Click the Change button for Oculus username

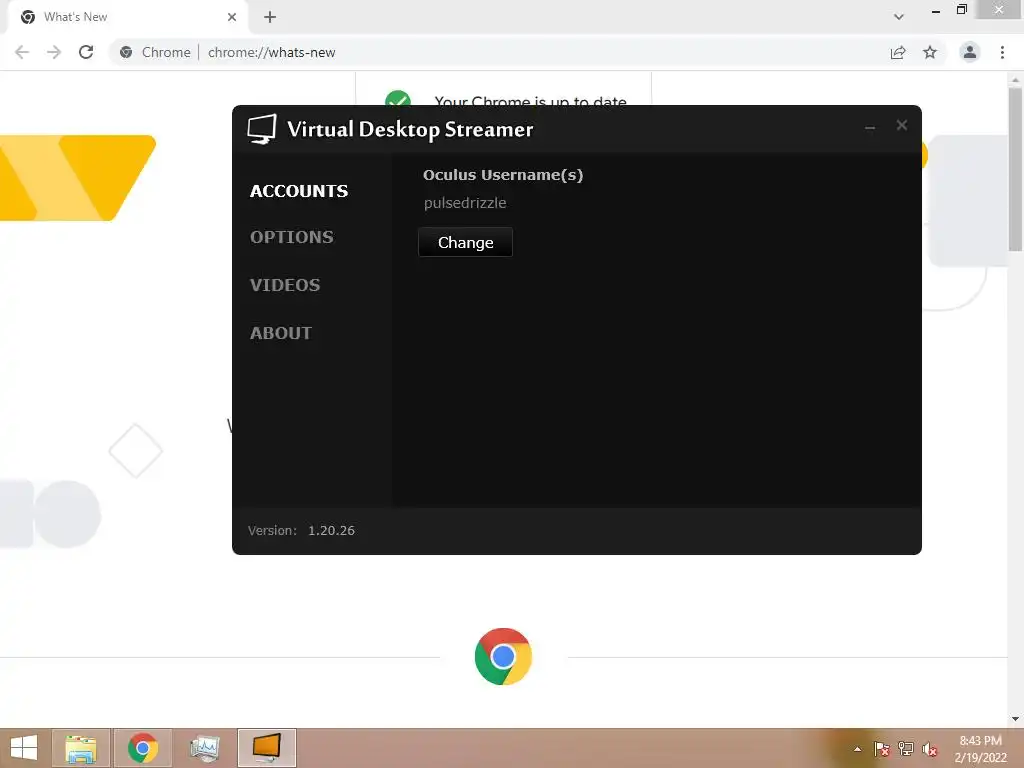click(465, 242)
